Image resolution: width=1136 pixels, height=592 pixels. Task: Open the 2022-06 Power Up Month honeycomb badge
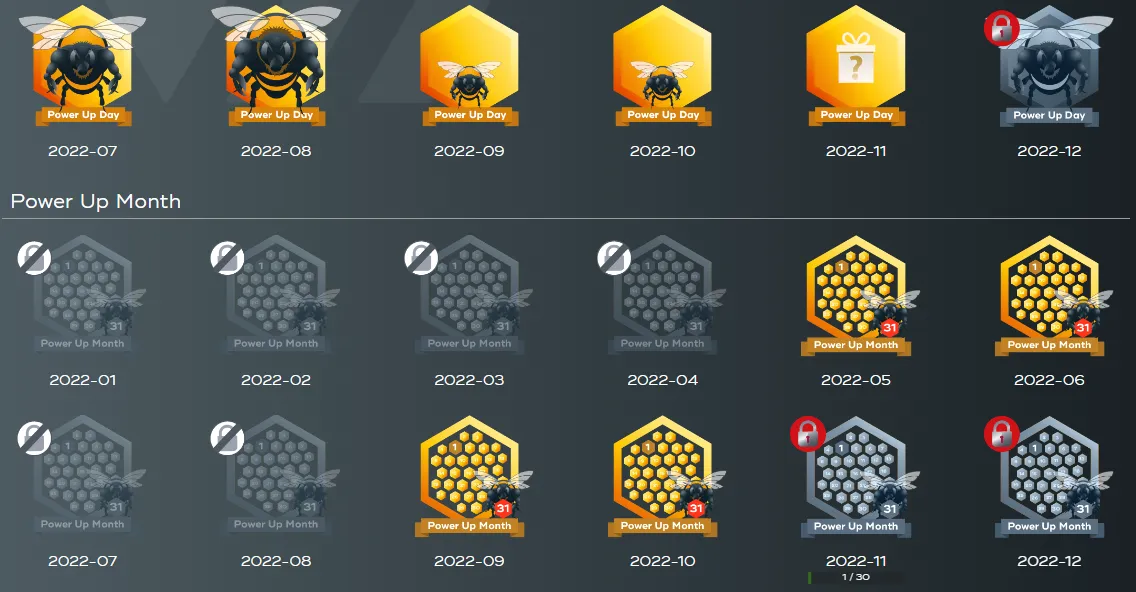[1049, 296]
